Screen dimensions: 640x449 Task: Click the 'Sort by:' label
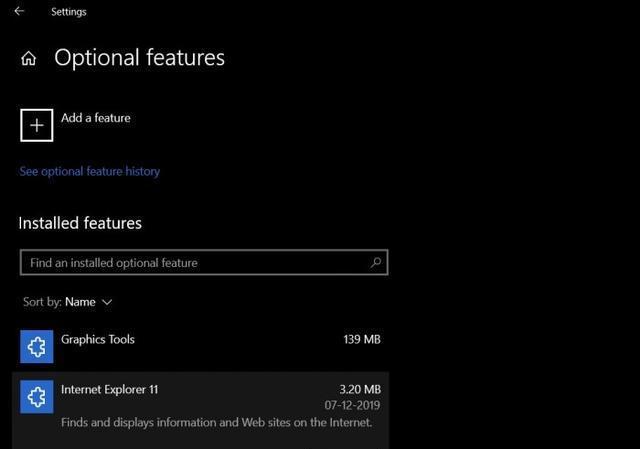click(x=42, y=302)
